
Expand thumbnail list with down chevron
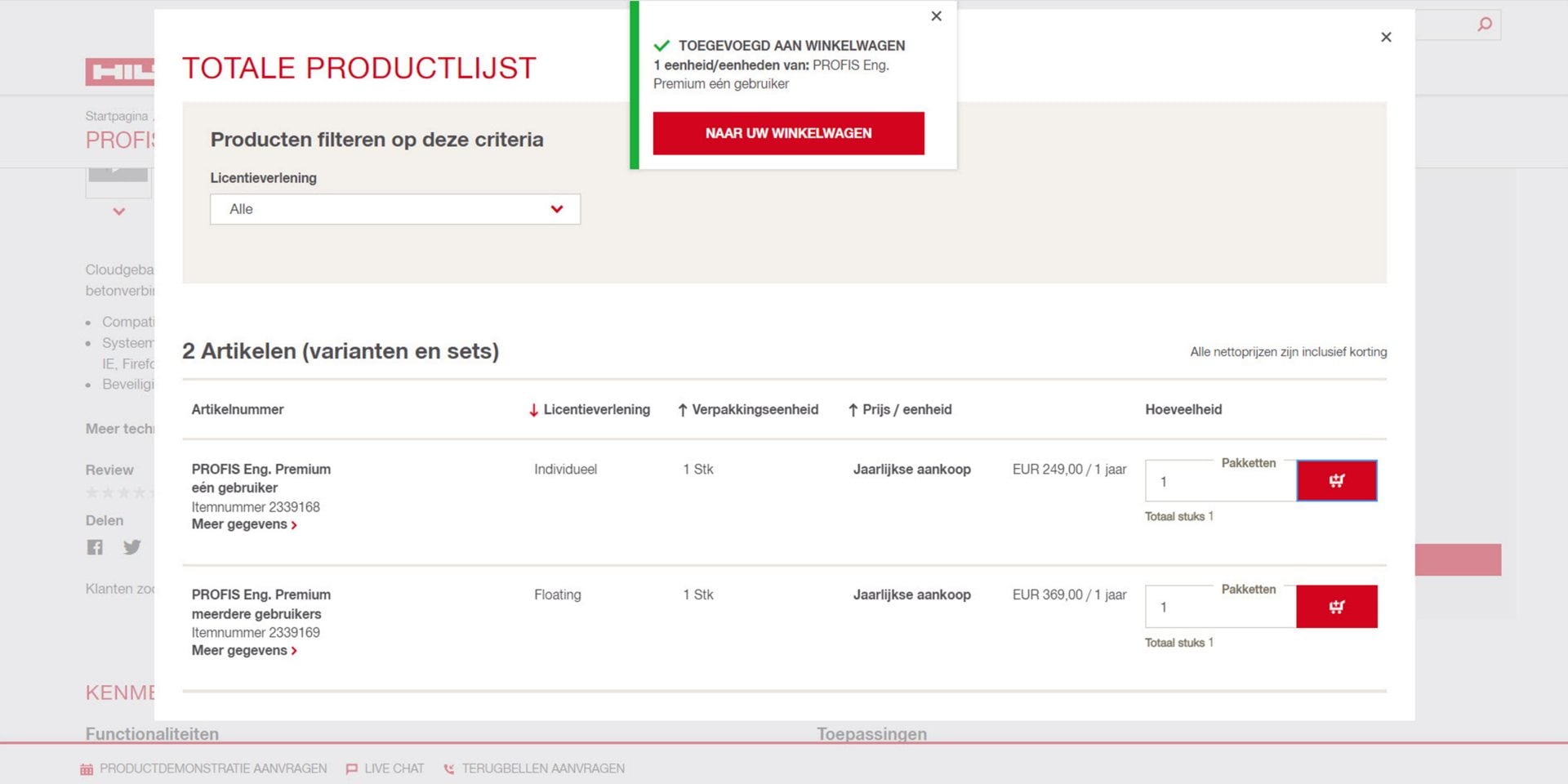click(x=119, y=212)
